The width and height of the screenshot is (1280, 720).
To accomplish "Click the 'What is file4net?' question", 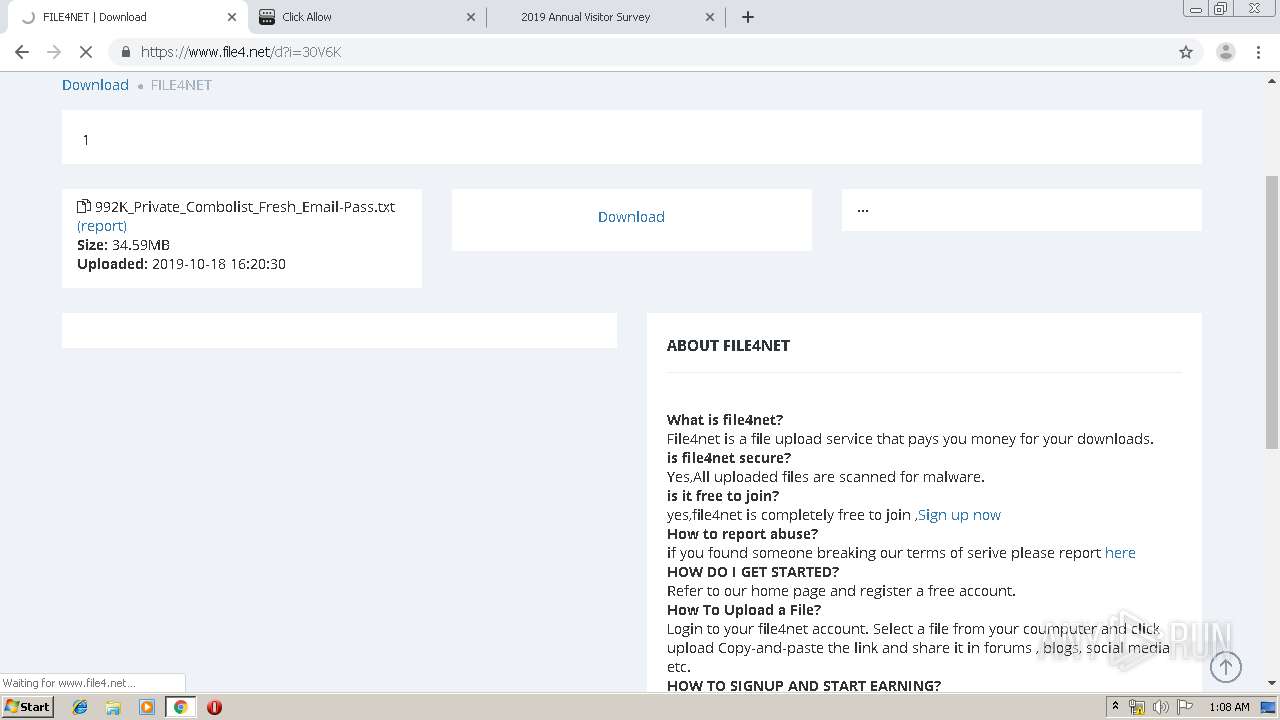I will [725, 420].
